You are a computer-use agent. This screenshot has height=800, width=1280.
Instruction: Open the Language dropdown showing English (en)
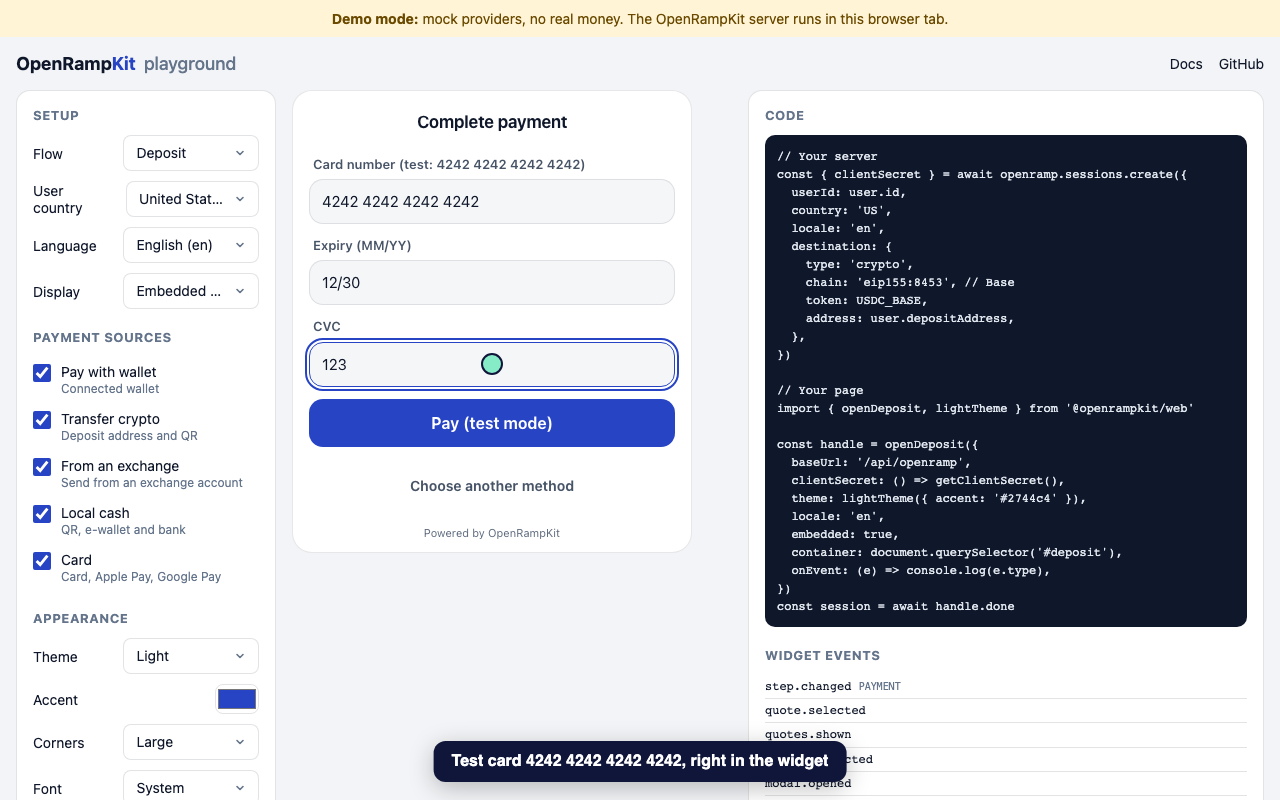191,245
